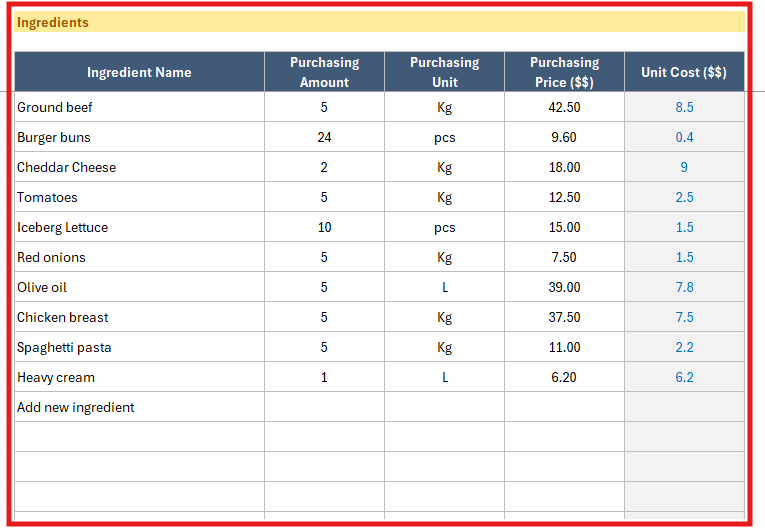Screen dimensions: 765x528
Task: Select Ground beef purchasing amount 5
Action: 324,107
